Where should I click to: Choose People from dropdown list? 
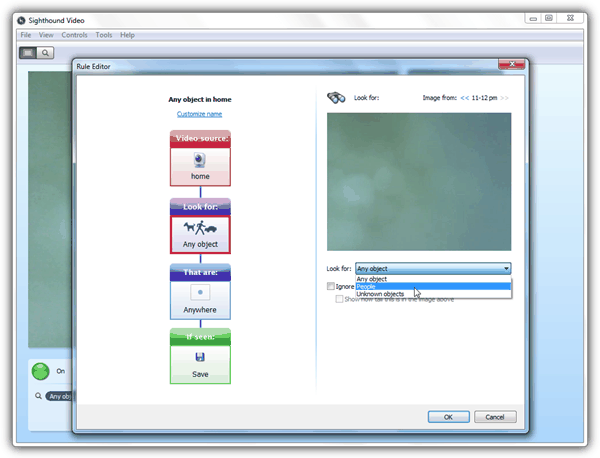433,287
